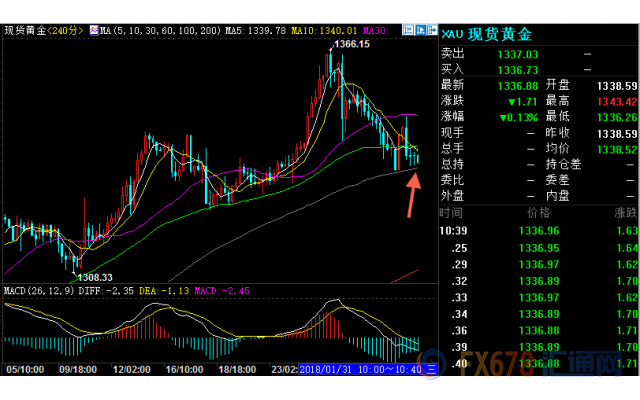Click the 开盘 value 1338.59
This screenshot has width=640, height=400.
coord(617,86)
